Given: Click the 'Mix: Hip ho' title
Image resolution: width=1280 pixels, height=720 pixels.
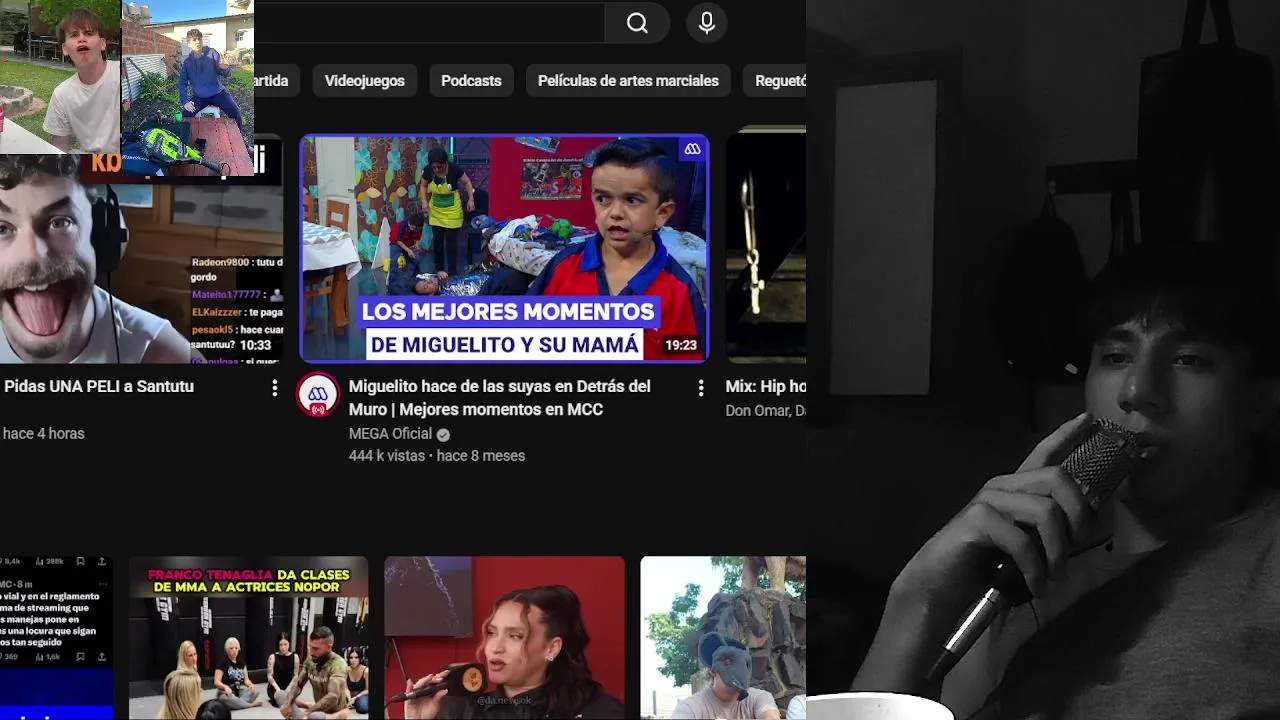Looking at the screenshot, I should click(x=766, y=387).
